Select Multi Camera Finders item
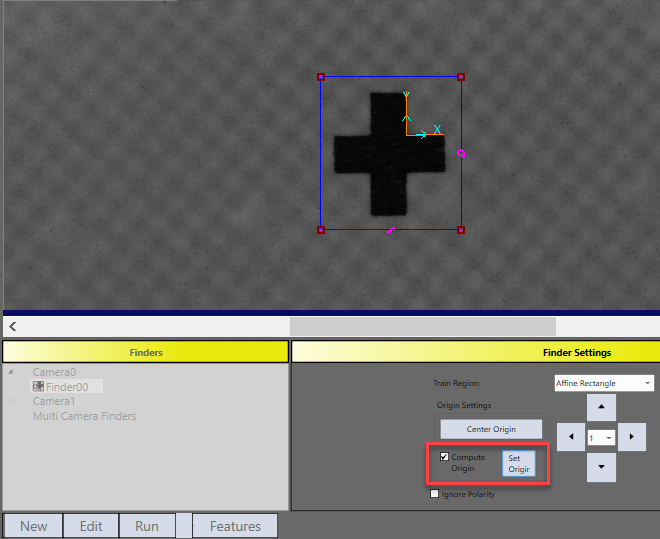Viewport: 660px width, 539px height. coord(84,416)
